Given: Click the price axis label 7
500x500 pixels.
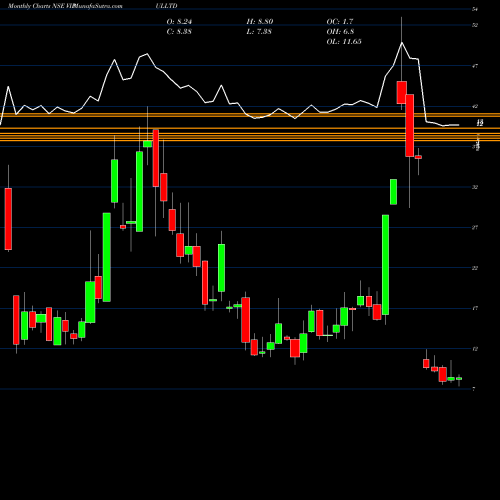Looking at the screenshot, I should (x=474, y=389).
